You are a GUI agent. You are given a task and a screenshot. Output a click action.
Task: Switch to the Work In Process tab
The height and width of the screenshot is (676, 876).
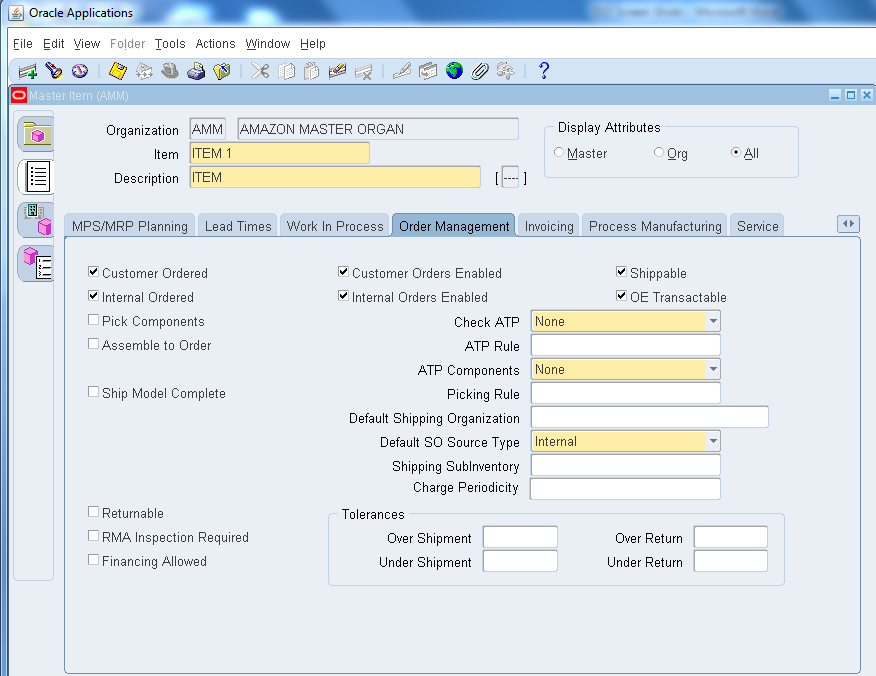(x=335, y=226)
